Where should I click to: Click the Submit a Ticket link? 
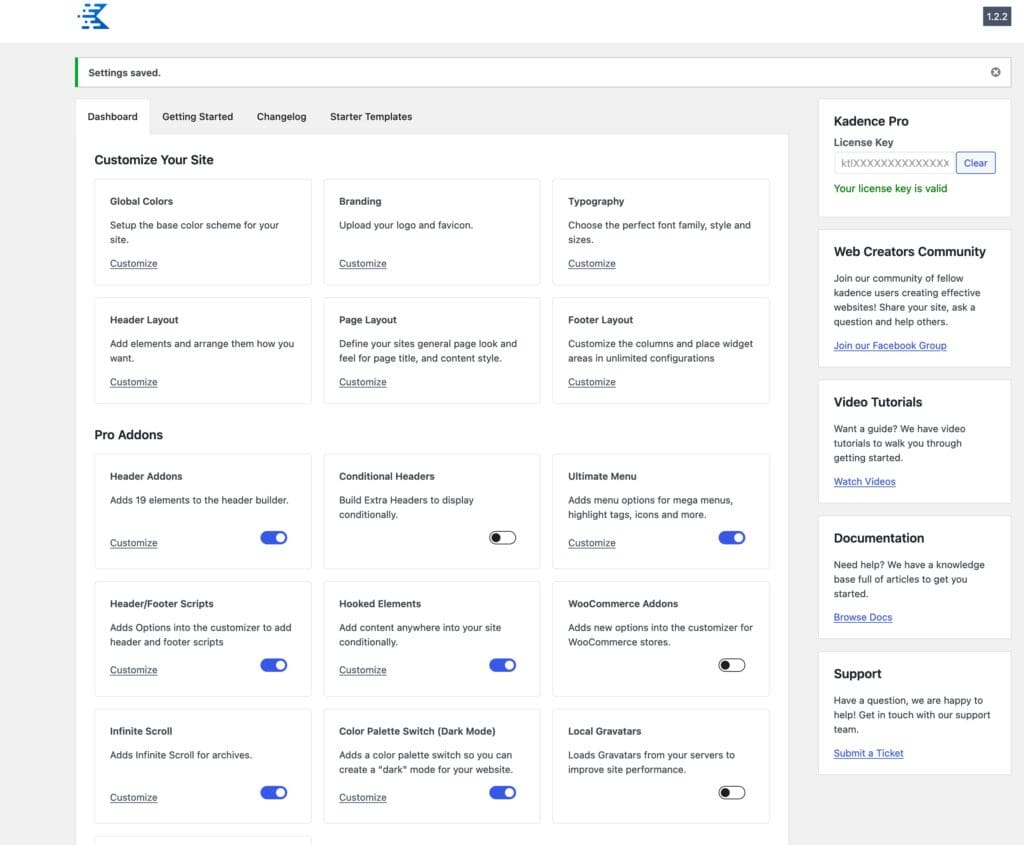[x=868, y=753]
